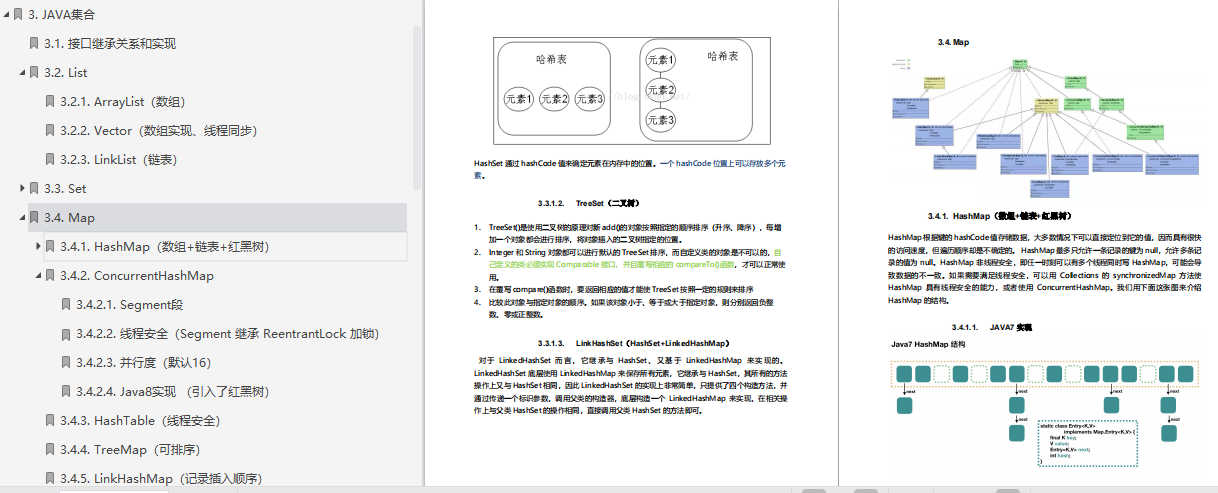Viewport: 1218px width, 493px height.
Task: Click the bookmark icon for 3.2.3. LinkList
Action: point(50,159)
